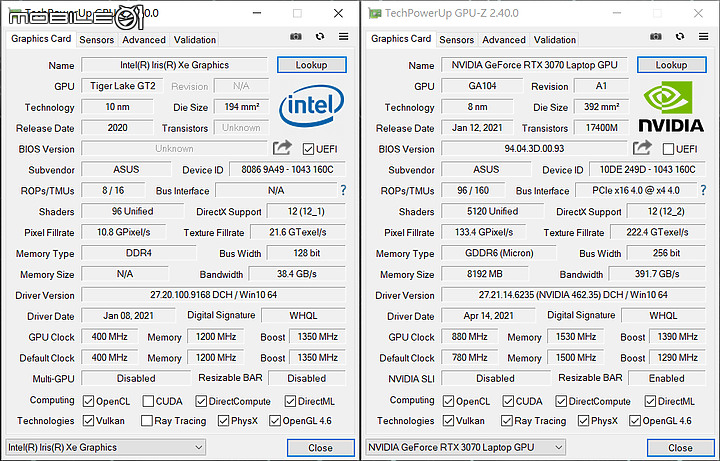Open hamburger menu in Intel GPU-Z window
720x461 pixels.
point(343,36)
